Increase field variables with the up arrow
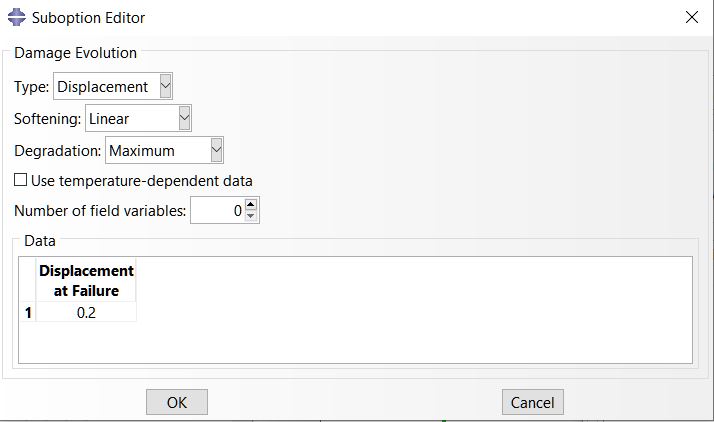714x422 pixels. pyautogui.click(x=251, y=205)
